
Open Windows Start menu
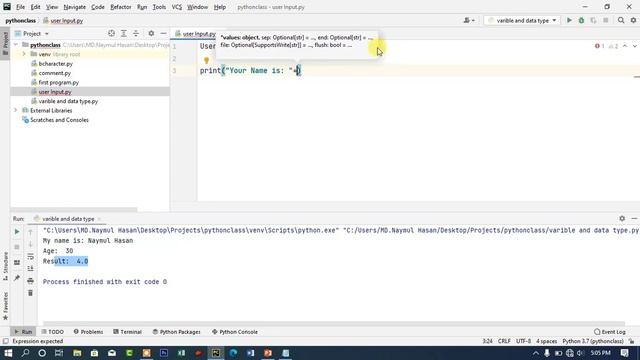pyautogui.click(x=8, y=353)
